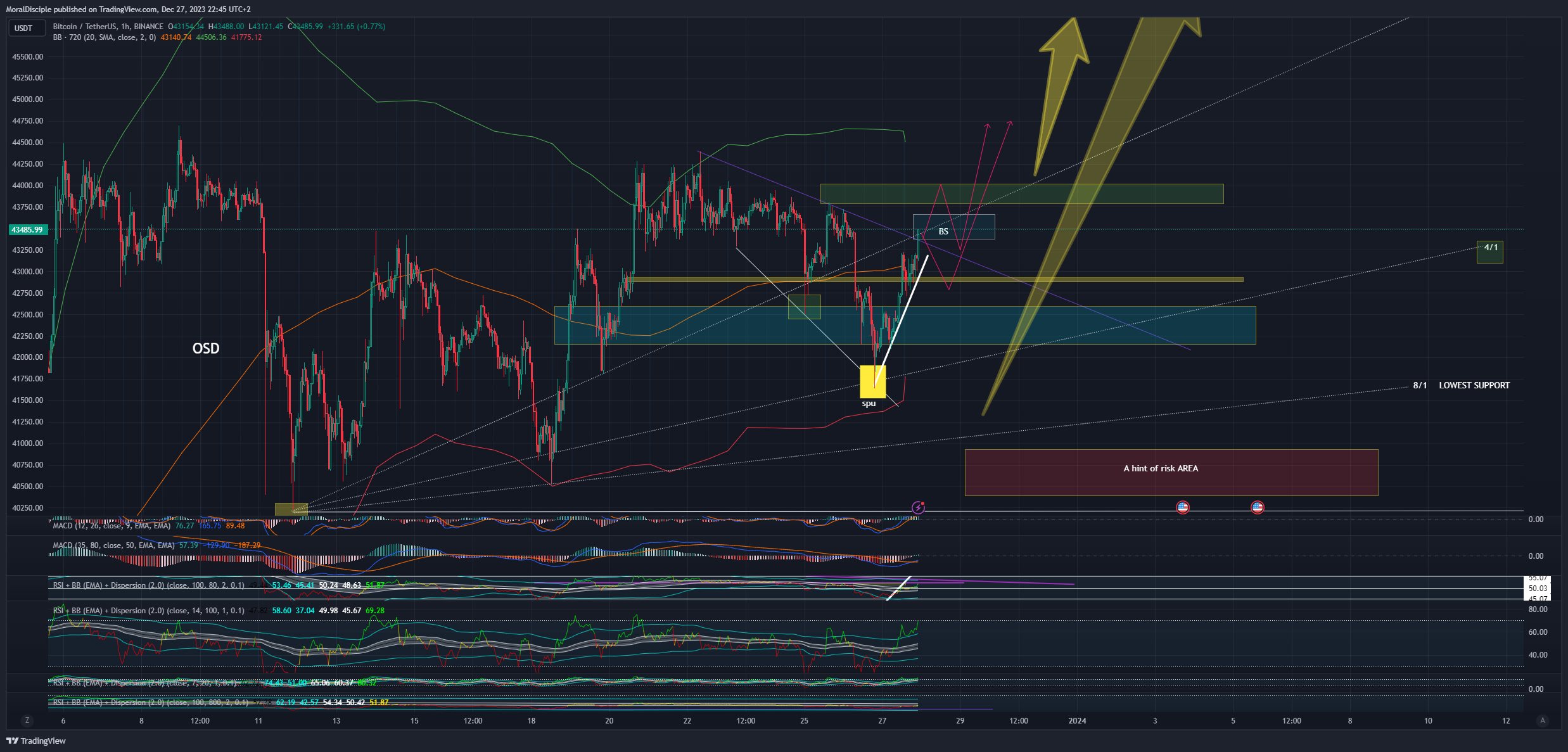The image size is (1568, 752).
Task: Click 'MoralDisciple published on TradingView.com' header
Action: click(x=82, y=10)
